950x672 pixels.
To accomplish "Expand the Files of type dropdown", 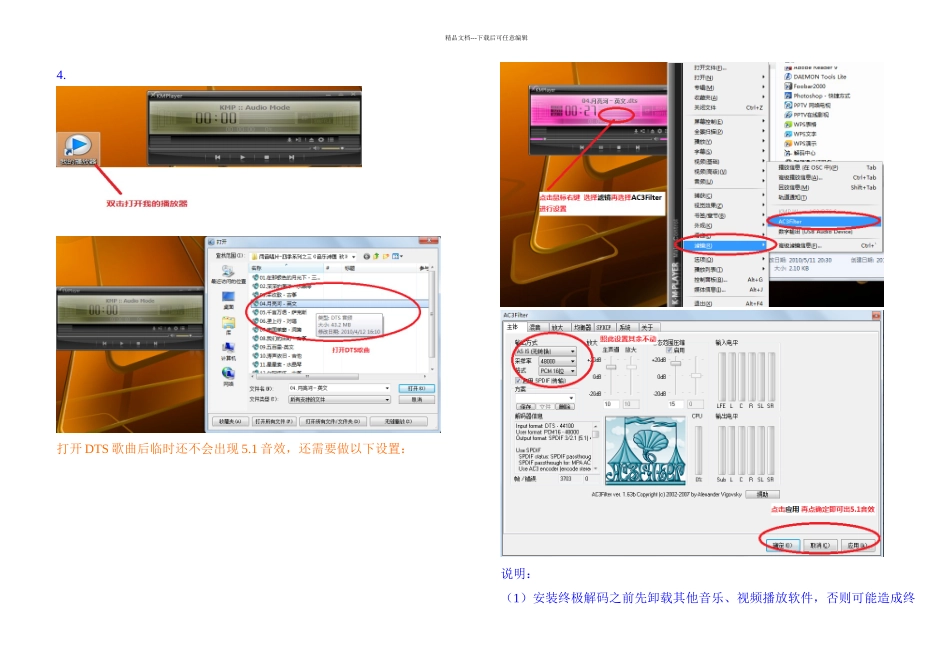I will click(387, 399).
